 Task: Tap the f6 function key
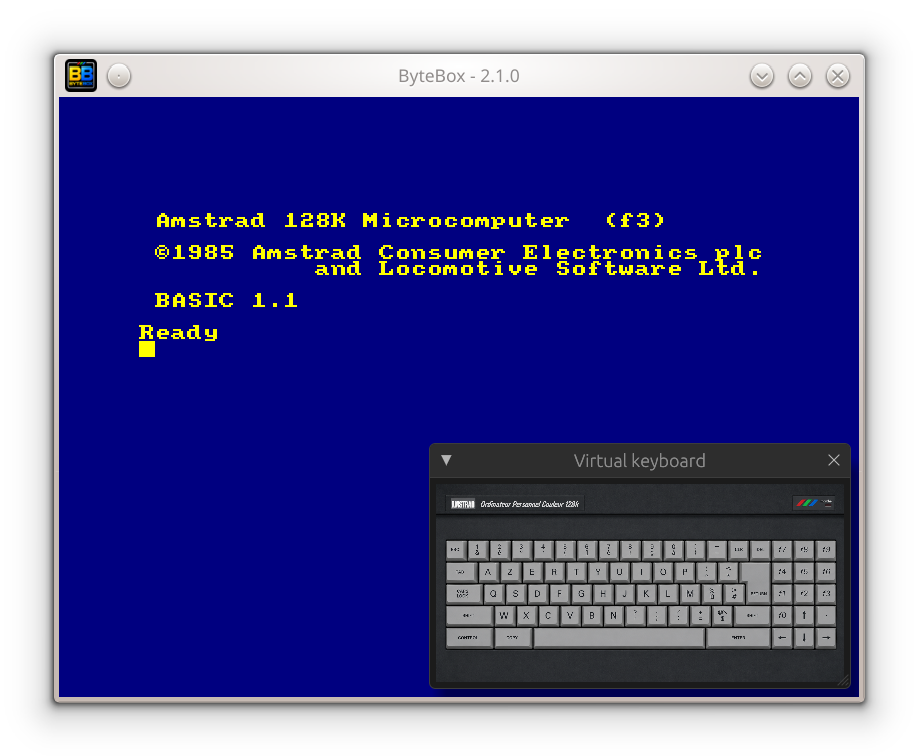point(825,572)
